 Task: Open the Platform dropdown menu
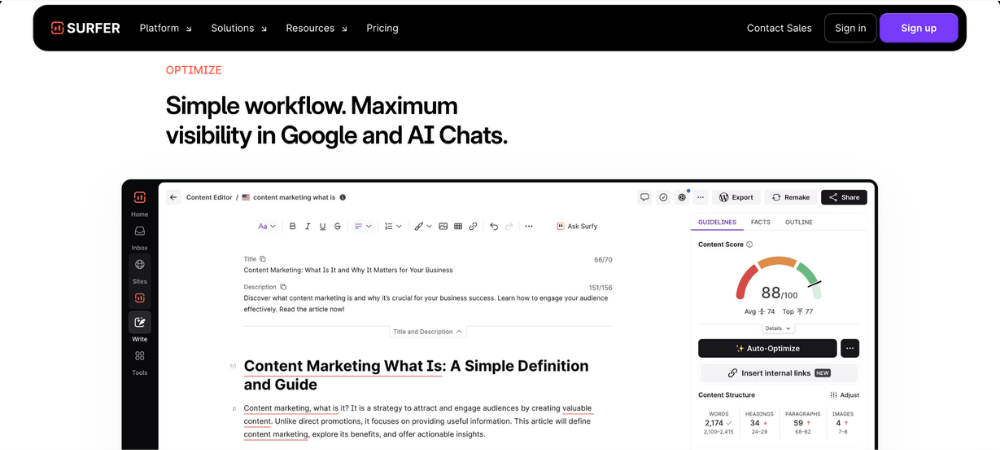coord(165,28)
